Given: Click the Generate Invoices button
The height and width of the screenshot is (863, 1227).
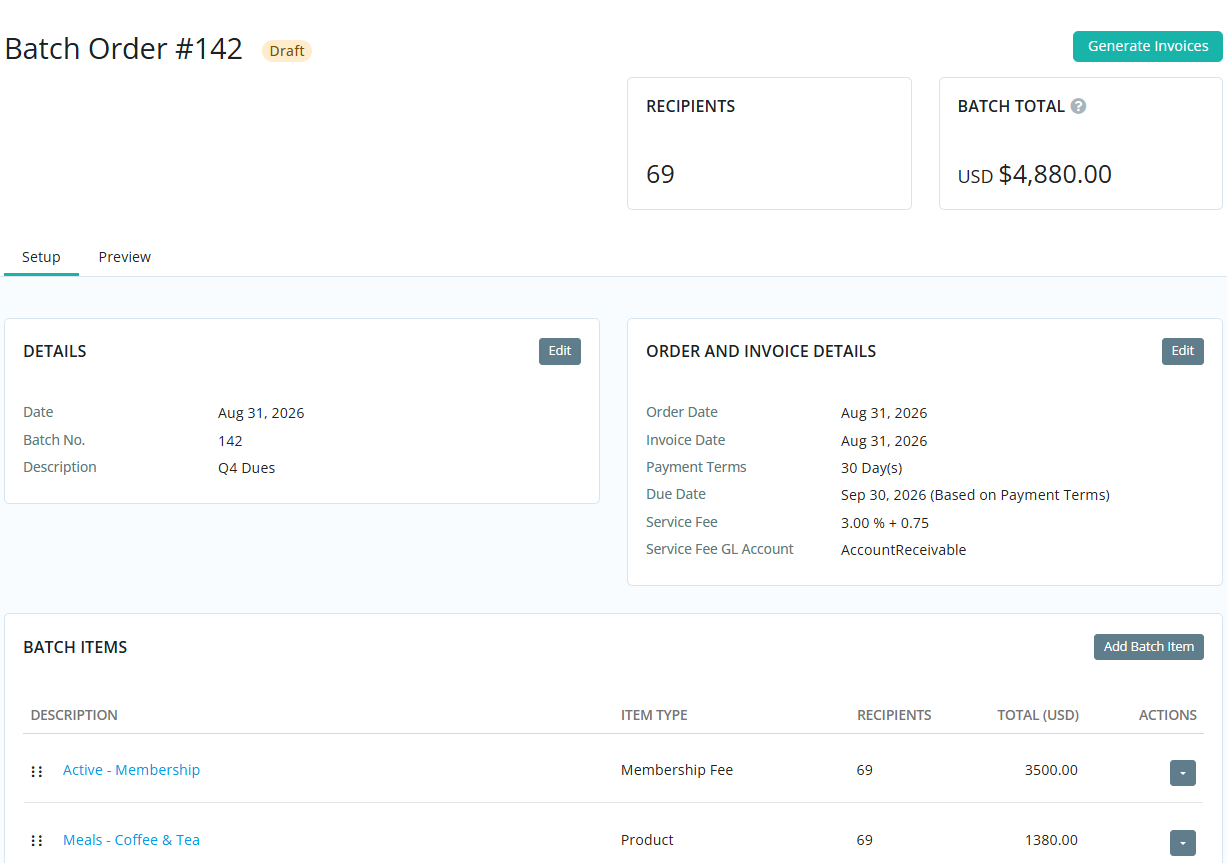Looking at the screenshot, I should click(1148, 46).
